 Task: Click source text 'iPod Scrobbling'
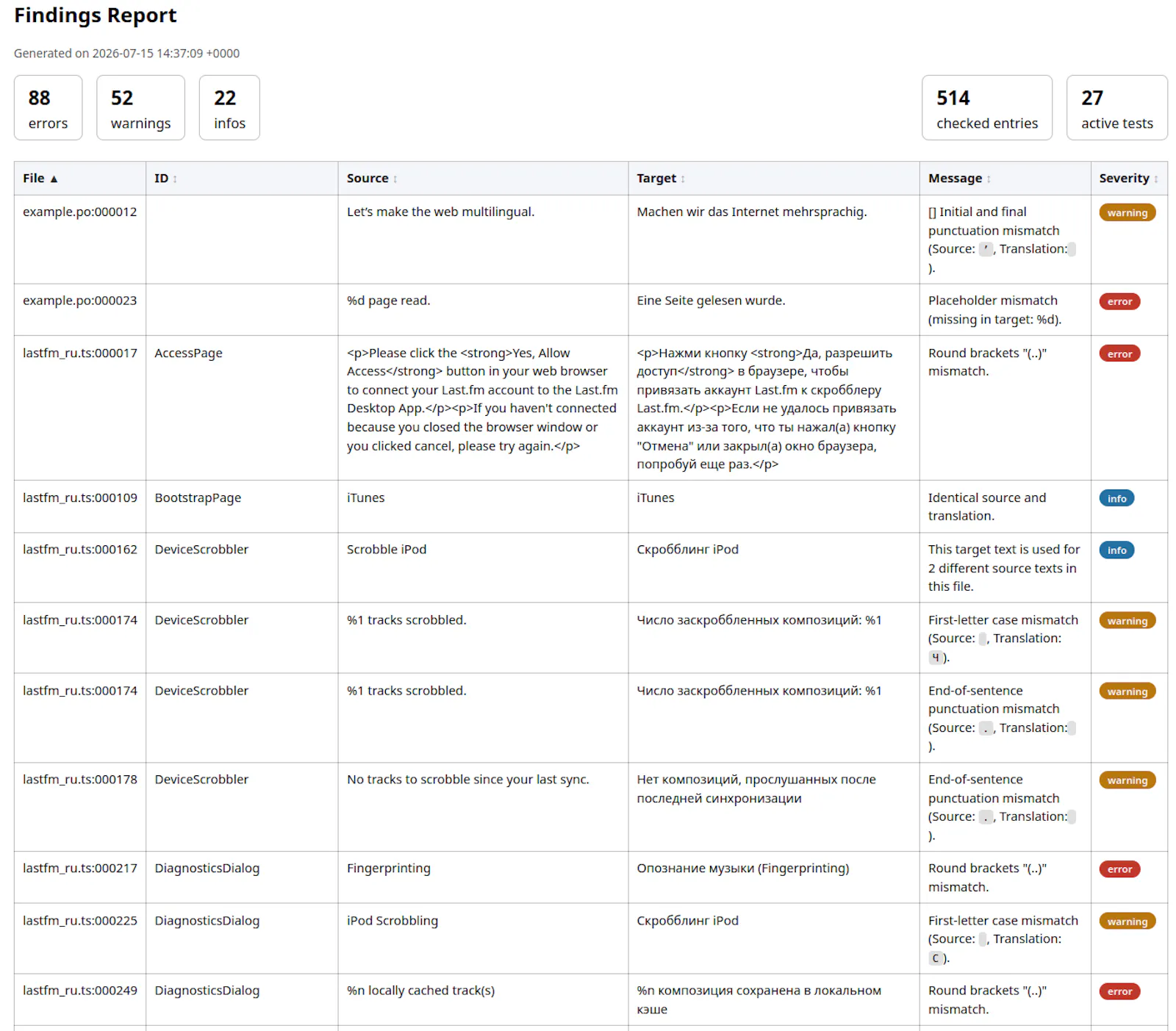(392, 920)
